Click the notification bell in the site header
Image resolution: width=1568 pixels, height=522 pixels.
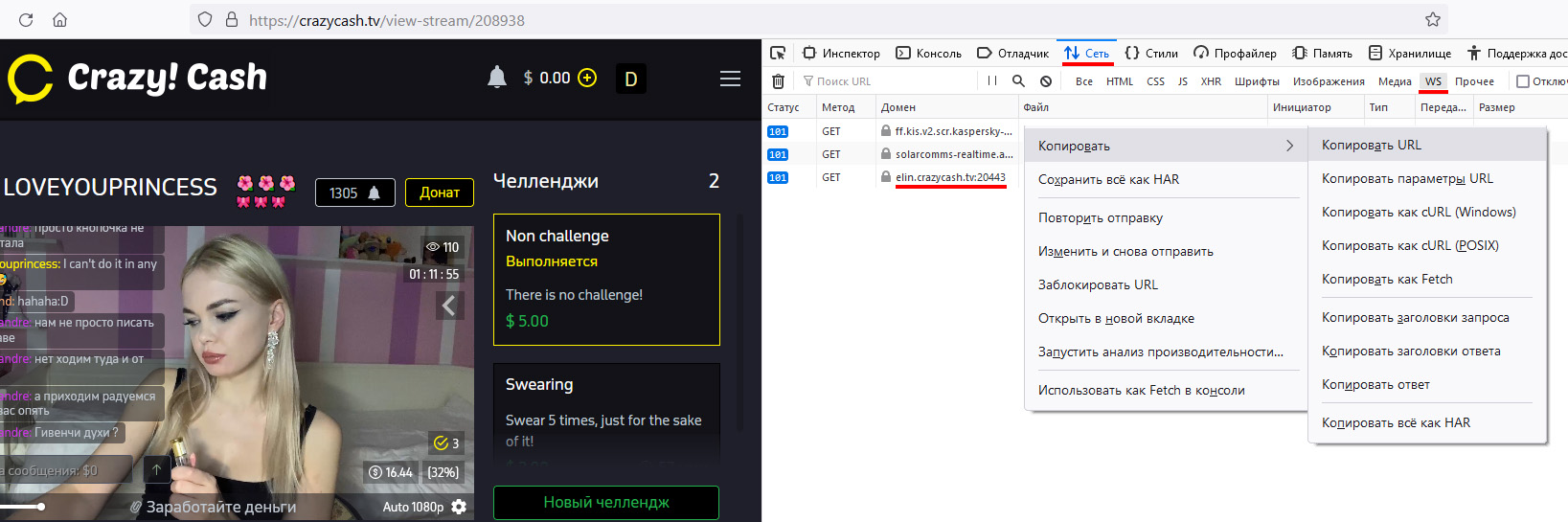(x=496, y=78)
